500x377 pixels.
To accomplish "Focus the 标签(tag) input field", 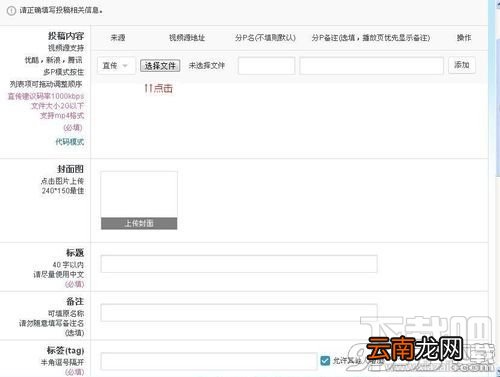I will [x=209, y=361].
